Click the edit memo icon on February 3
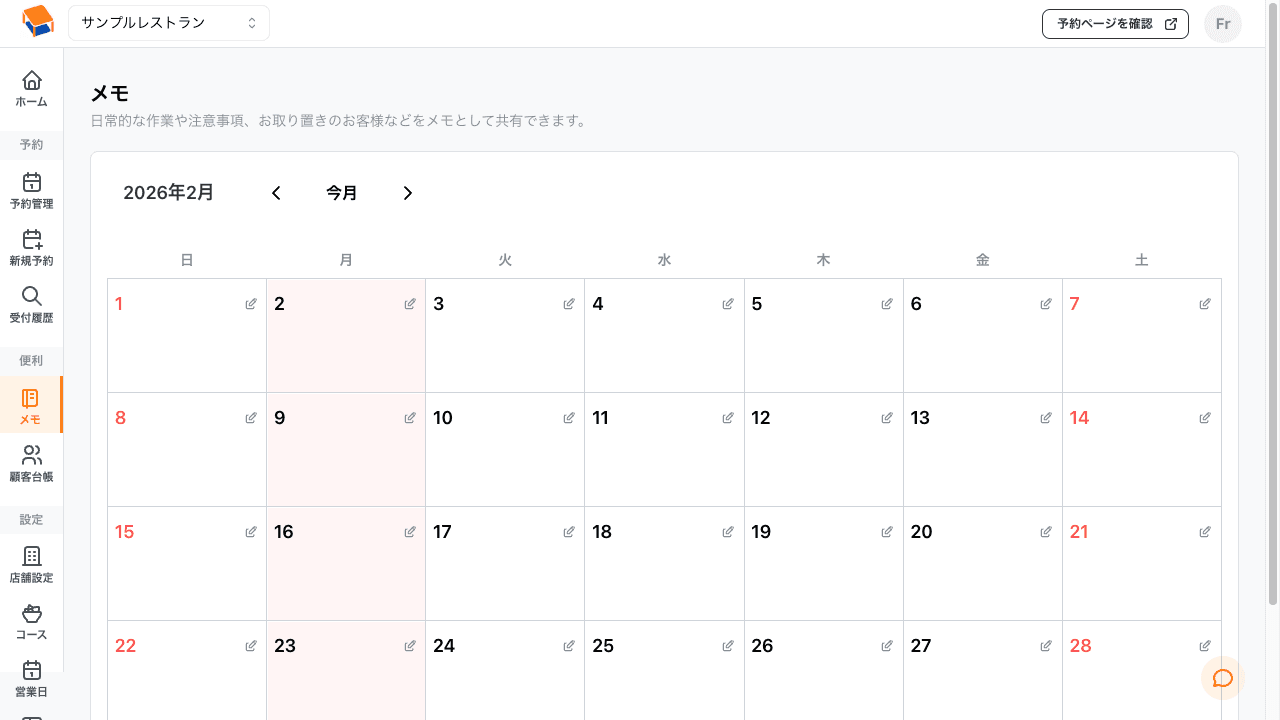This screenshot has height=720, width=1280. click(569, 304)
